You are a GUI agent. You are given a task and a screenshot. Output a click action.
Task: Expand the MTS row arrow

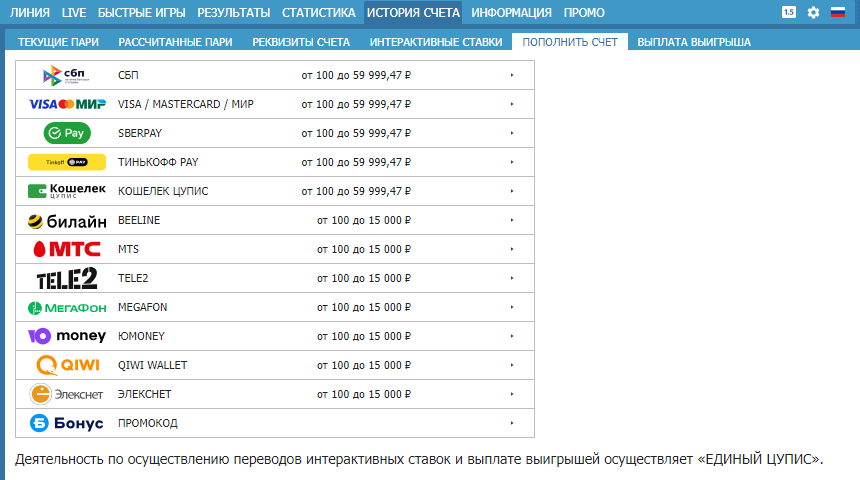click(x=512, y=250)
